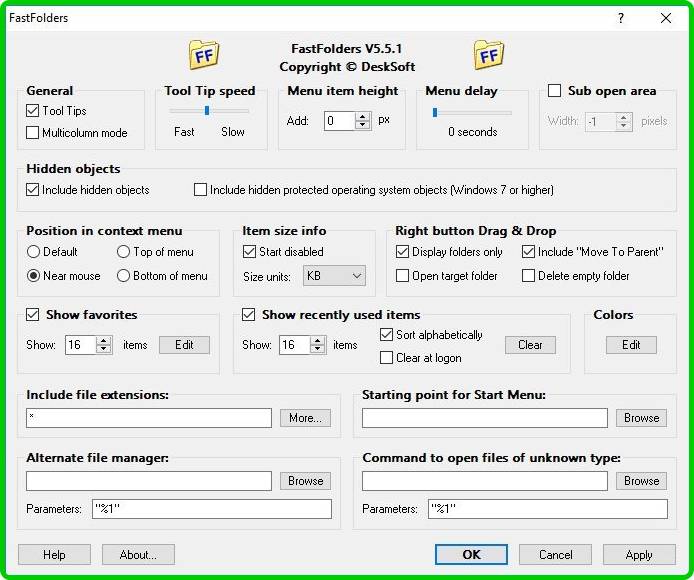The width and height of the screenshot is (694, 580).
Task: Click unknown type command Parameters field
Action: click(x=548, y=509)
